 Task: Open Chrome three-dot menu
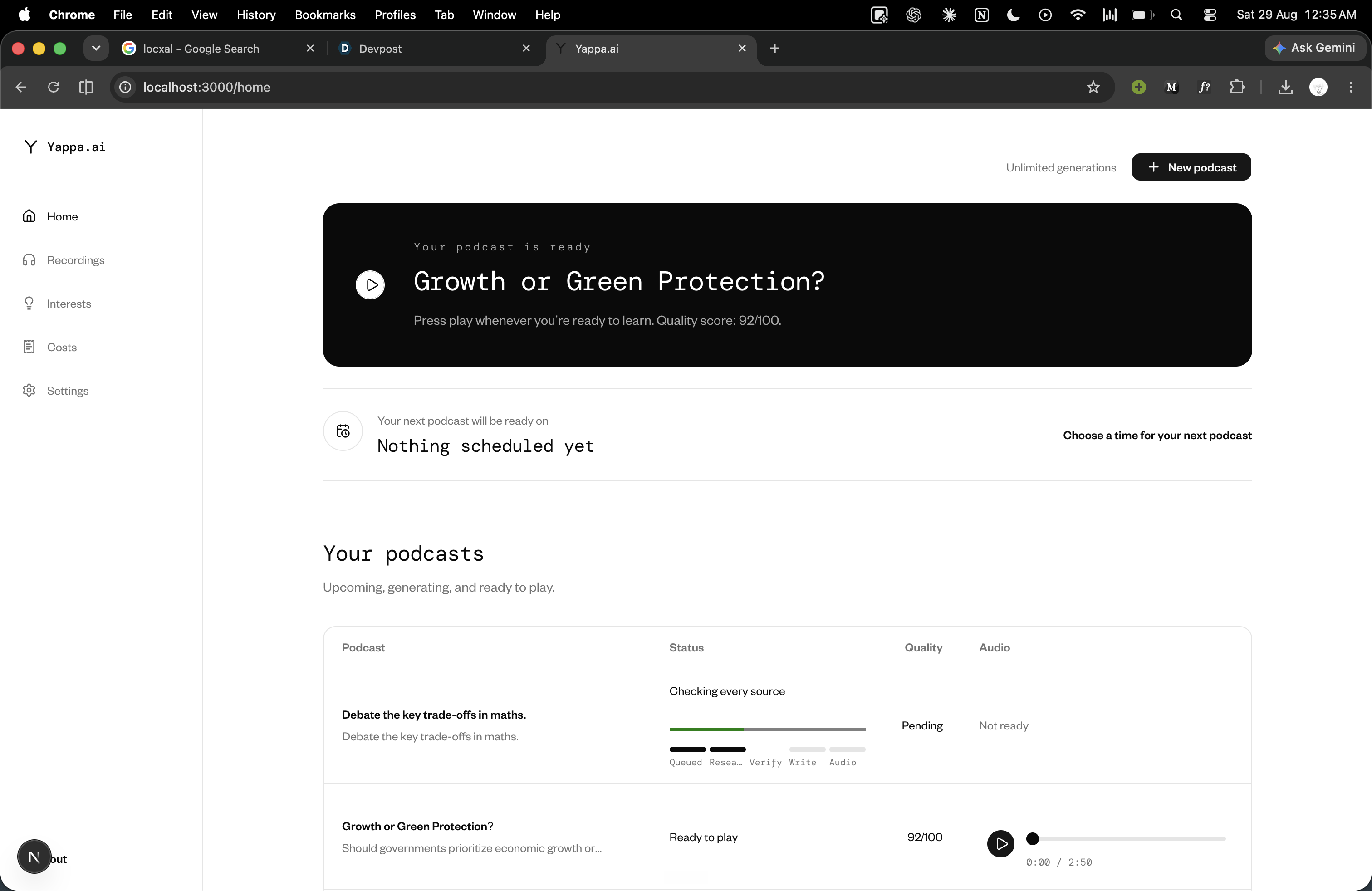coord(1351,87)
